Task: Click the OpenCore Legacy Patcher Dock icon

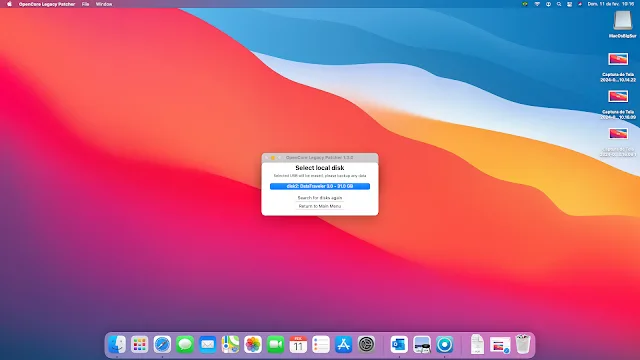Action: click(x=444, y=344)
